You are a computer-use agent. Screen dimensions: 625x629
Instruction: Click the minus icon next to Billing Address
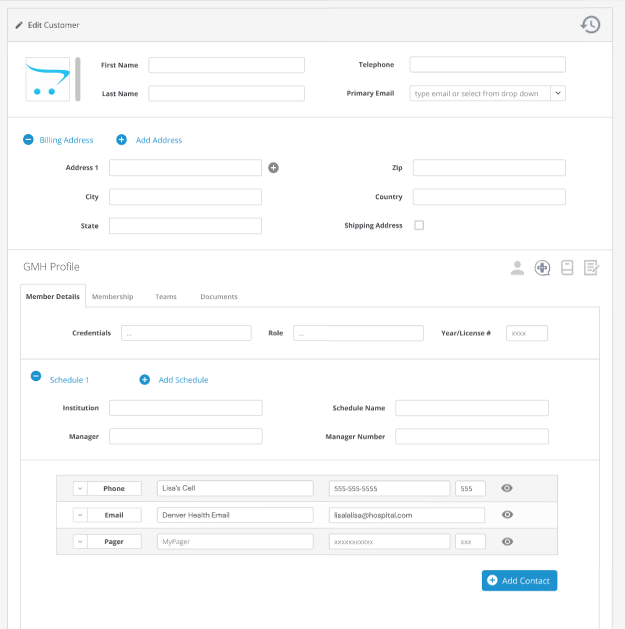pyautogui.click(x=28, y=140)
